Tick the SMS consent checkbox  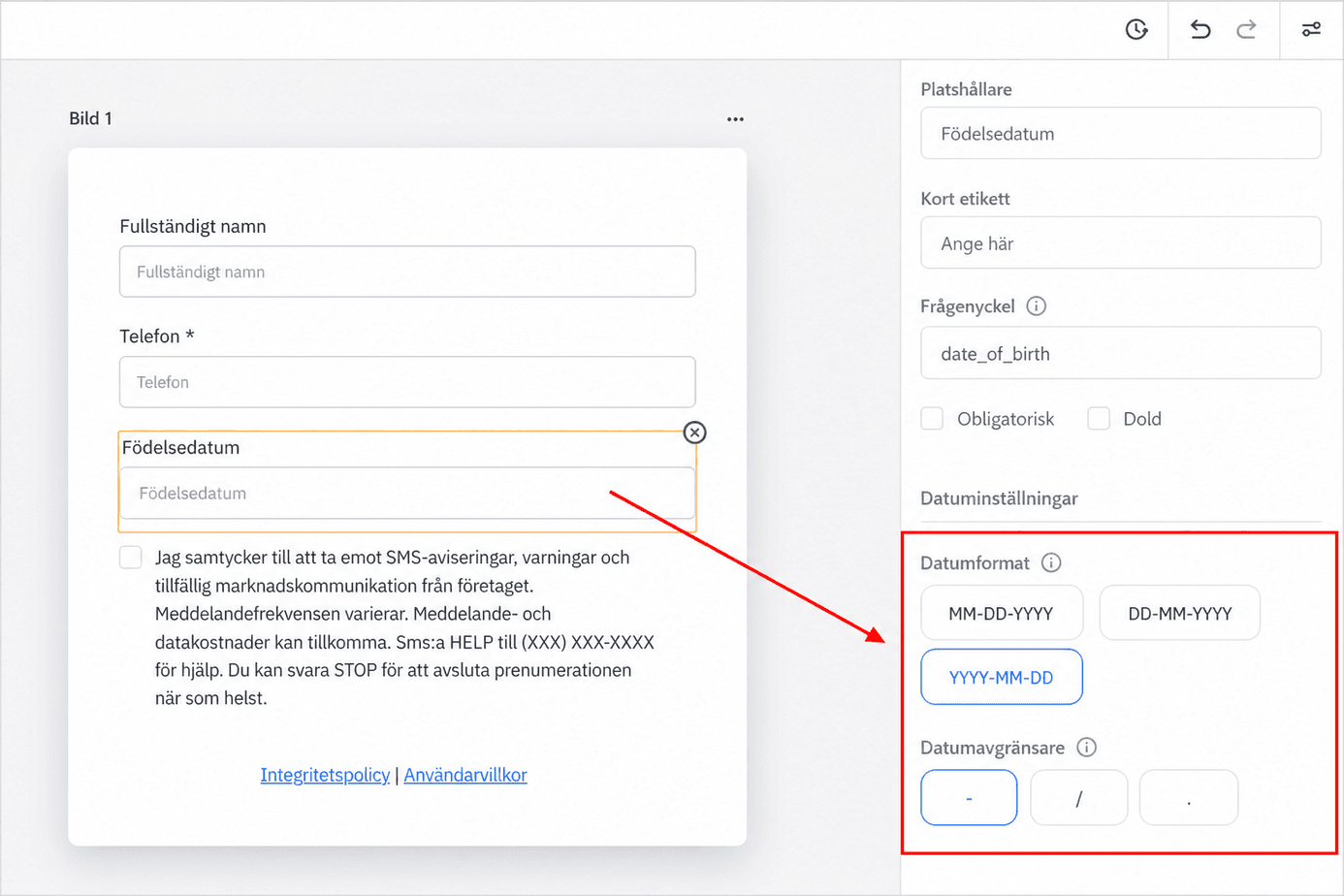[131, 557]
